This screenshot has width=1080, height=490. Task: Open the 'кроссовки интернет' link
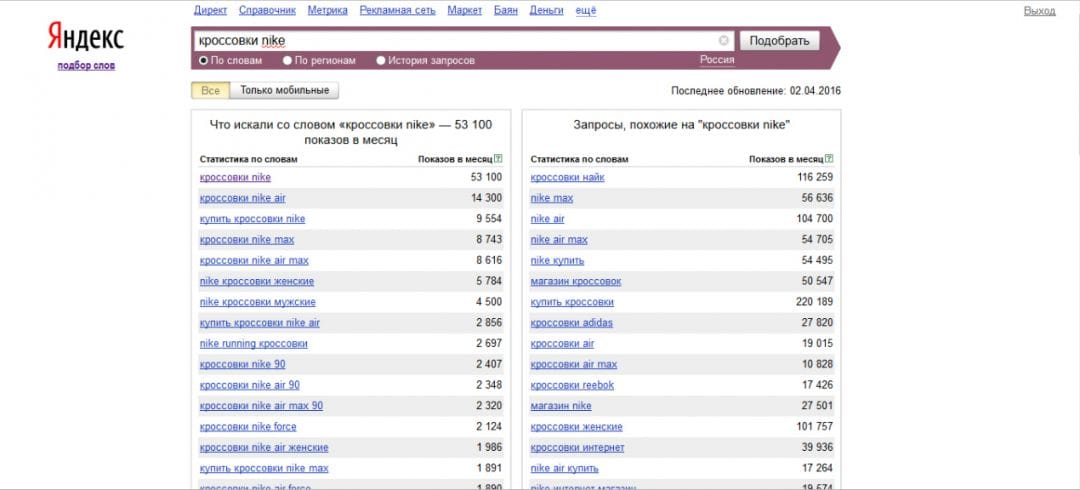click(577, 447)
